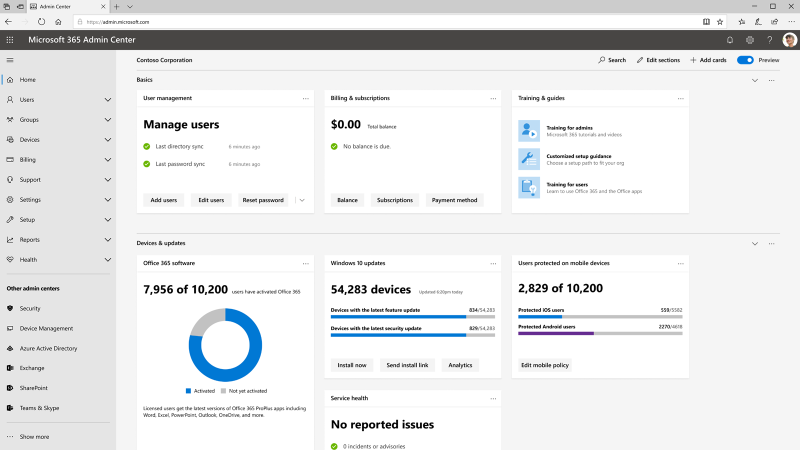The image size is (800, 450).
Task: Switch to the Admin Center browser tab
Action: [x=68, y=7]
